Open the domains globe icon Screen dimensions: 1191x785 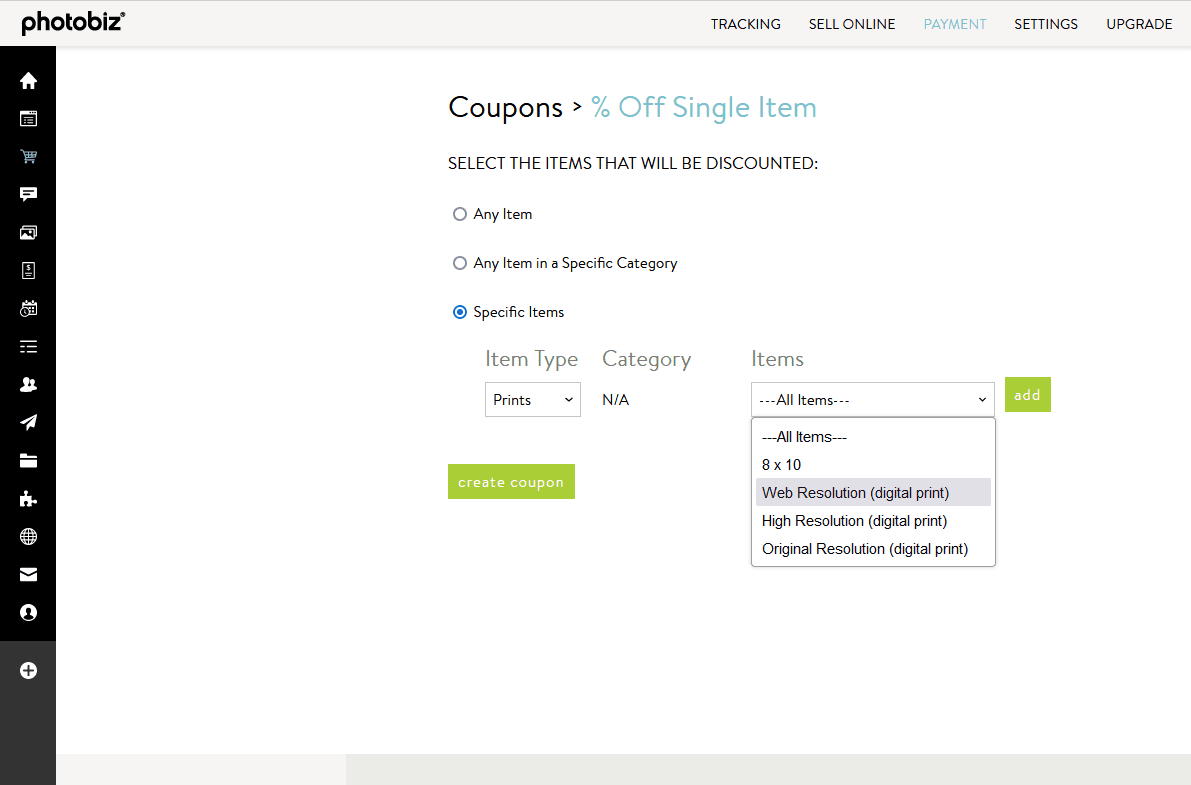tap(28, 536)
